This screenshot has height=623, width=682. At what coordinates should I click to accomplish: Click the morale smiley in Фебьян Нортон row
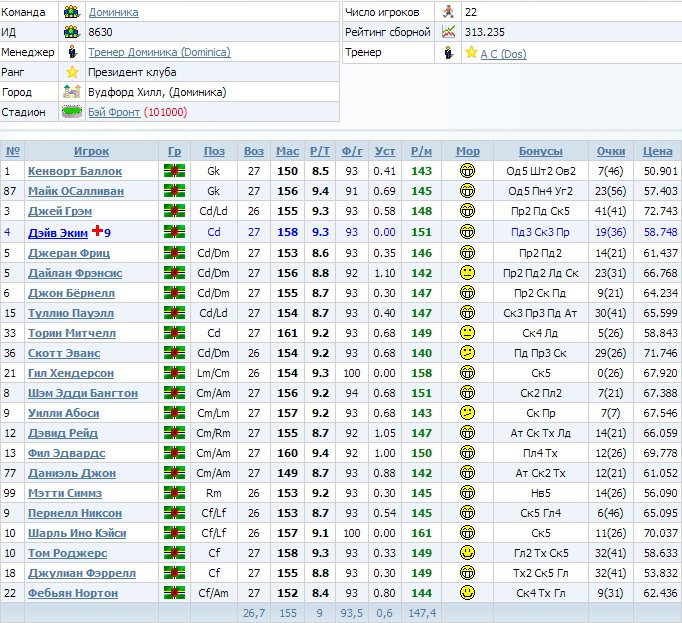[467, 593]
